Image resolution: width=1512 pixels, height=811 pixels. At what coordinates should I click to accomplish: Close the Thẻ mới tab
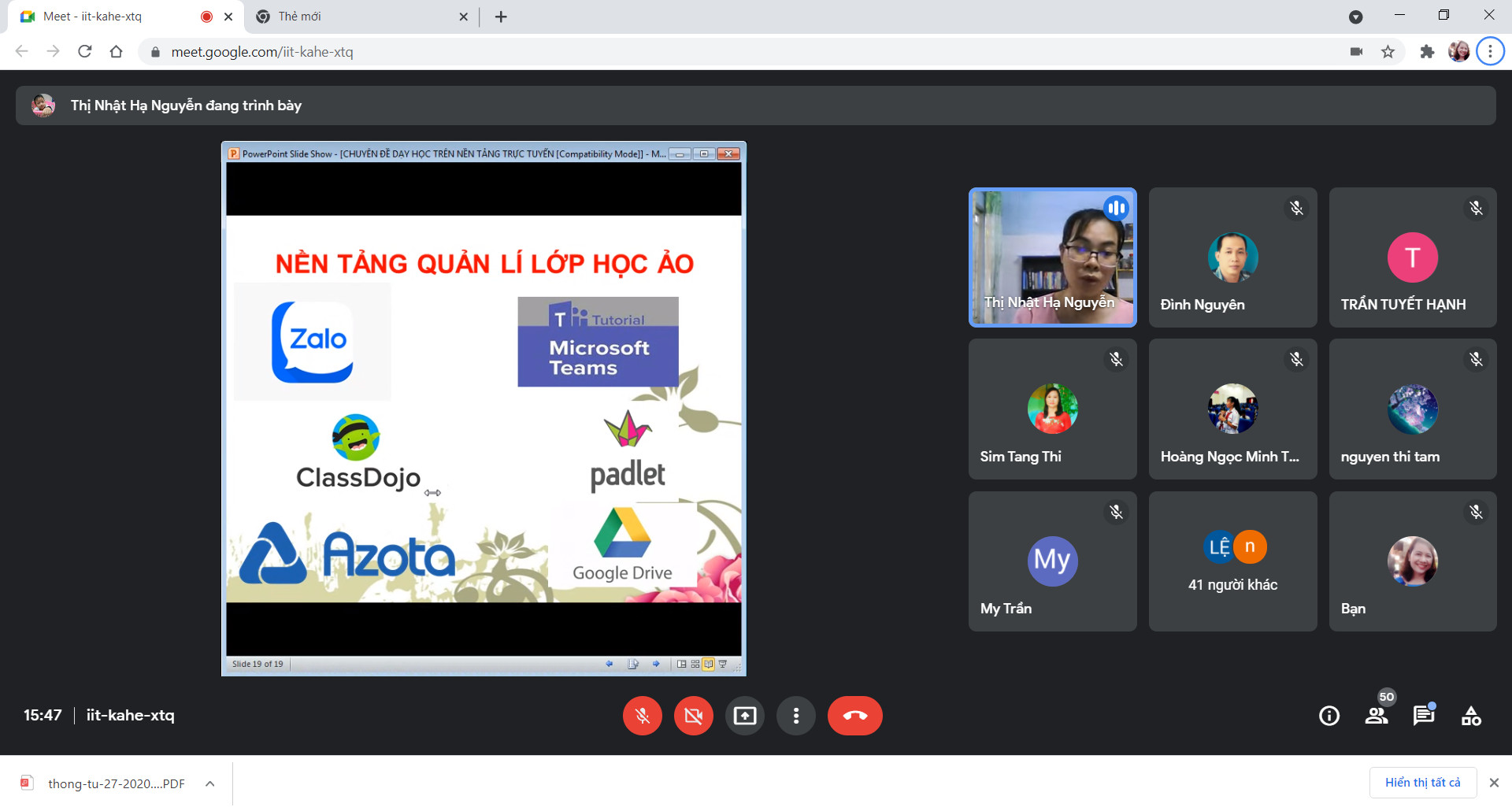tap(463, 17)
